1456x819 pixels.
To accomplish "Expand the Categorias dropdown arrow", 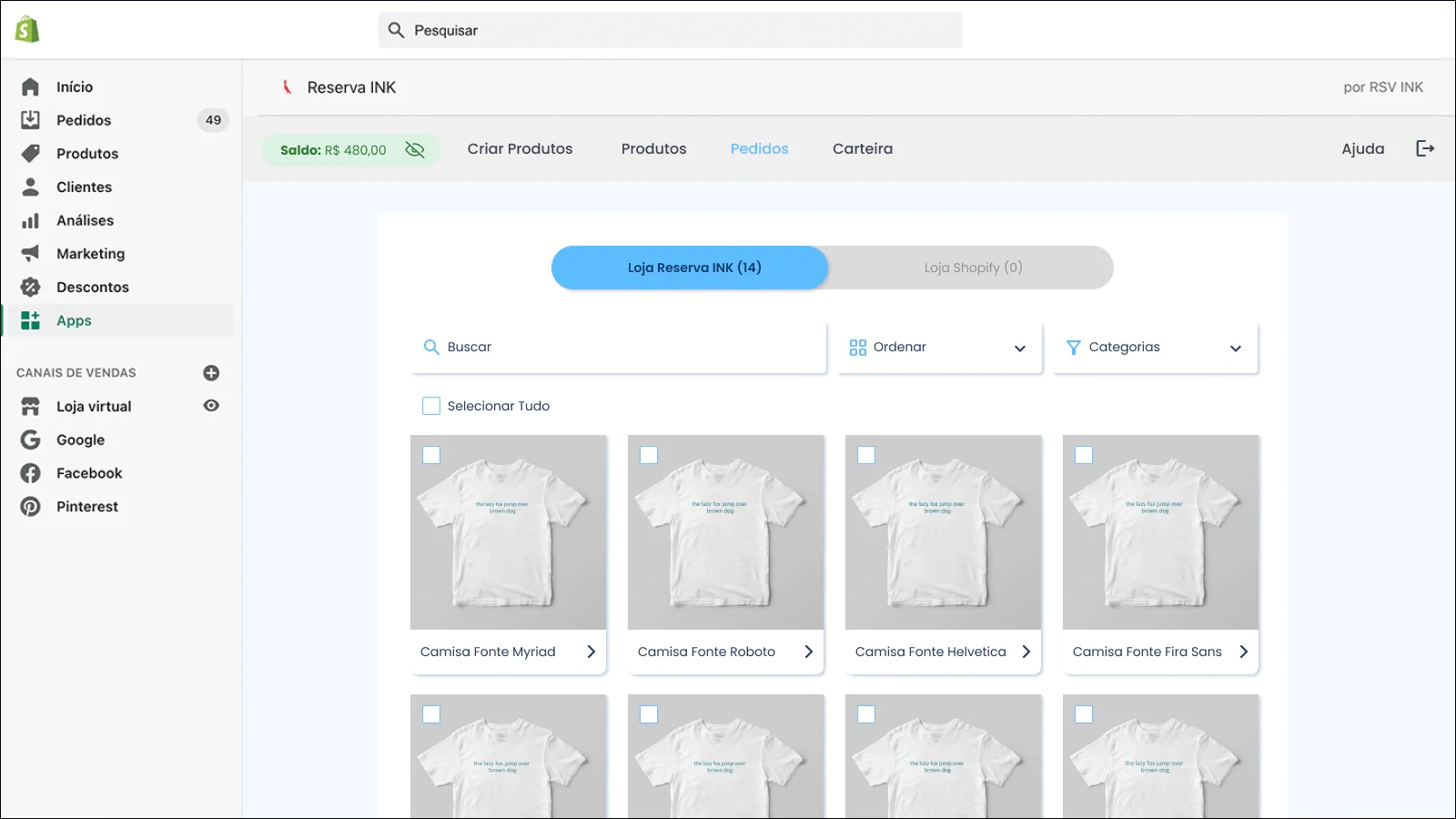I will point(1236,348).
